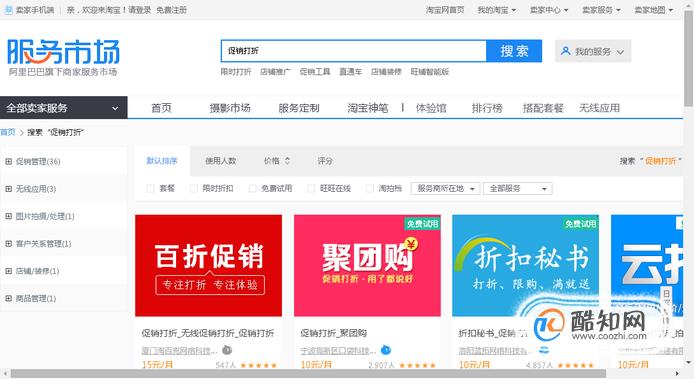Open the 促销打折_无线促销打折 title link
The height and width of the screenshot is (379, 694).
pos(208,333)
